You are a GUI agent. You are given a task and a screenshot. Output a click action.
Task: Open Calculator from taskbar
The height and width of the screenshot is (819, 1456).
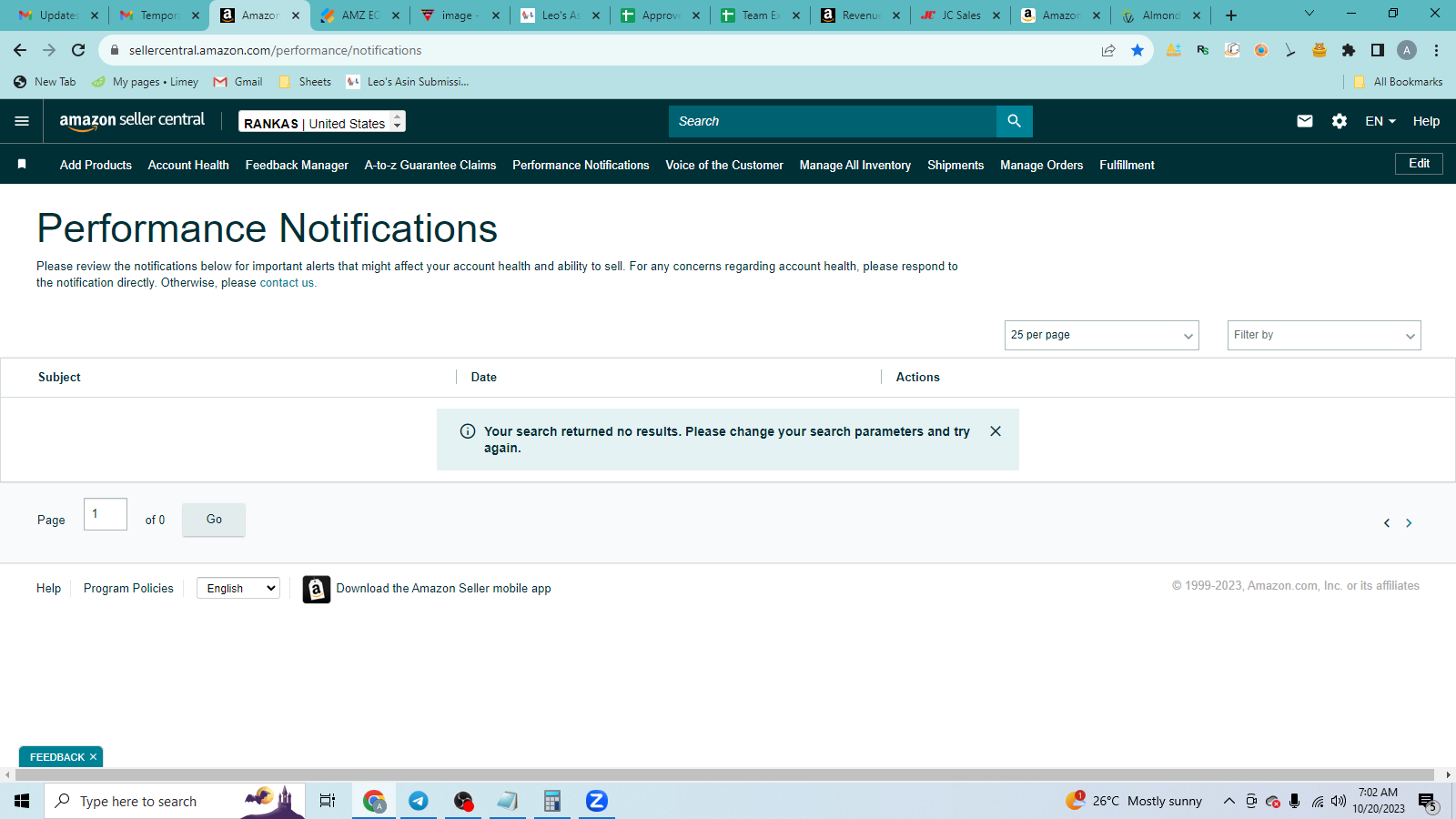coord(552,801)
